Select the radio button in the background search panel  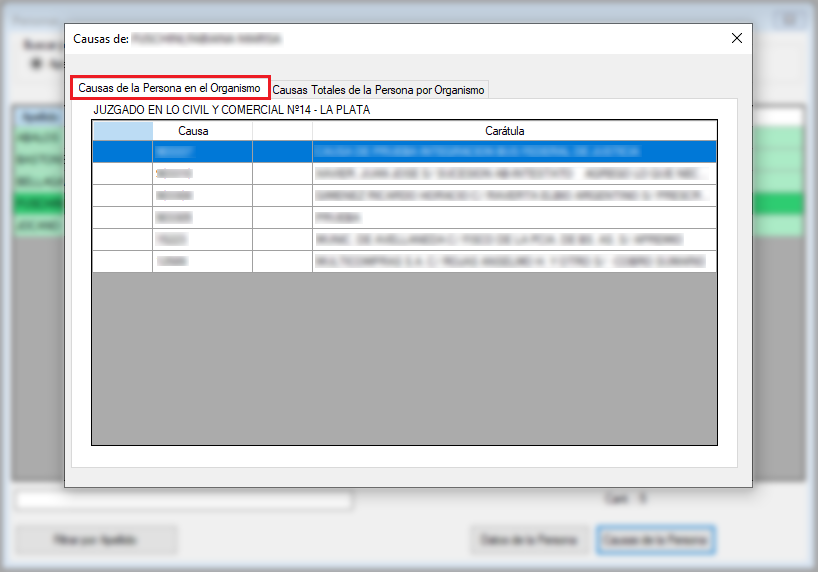pos(37,64)
